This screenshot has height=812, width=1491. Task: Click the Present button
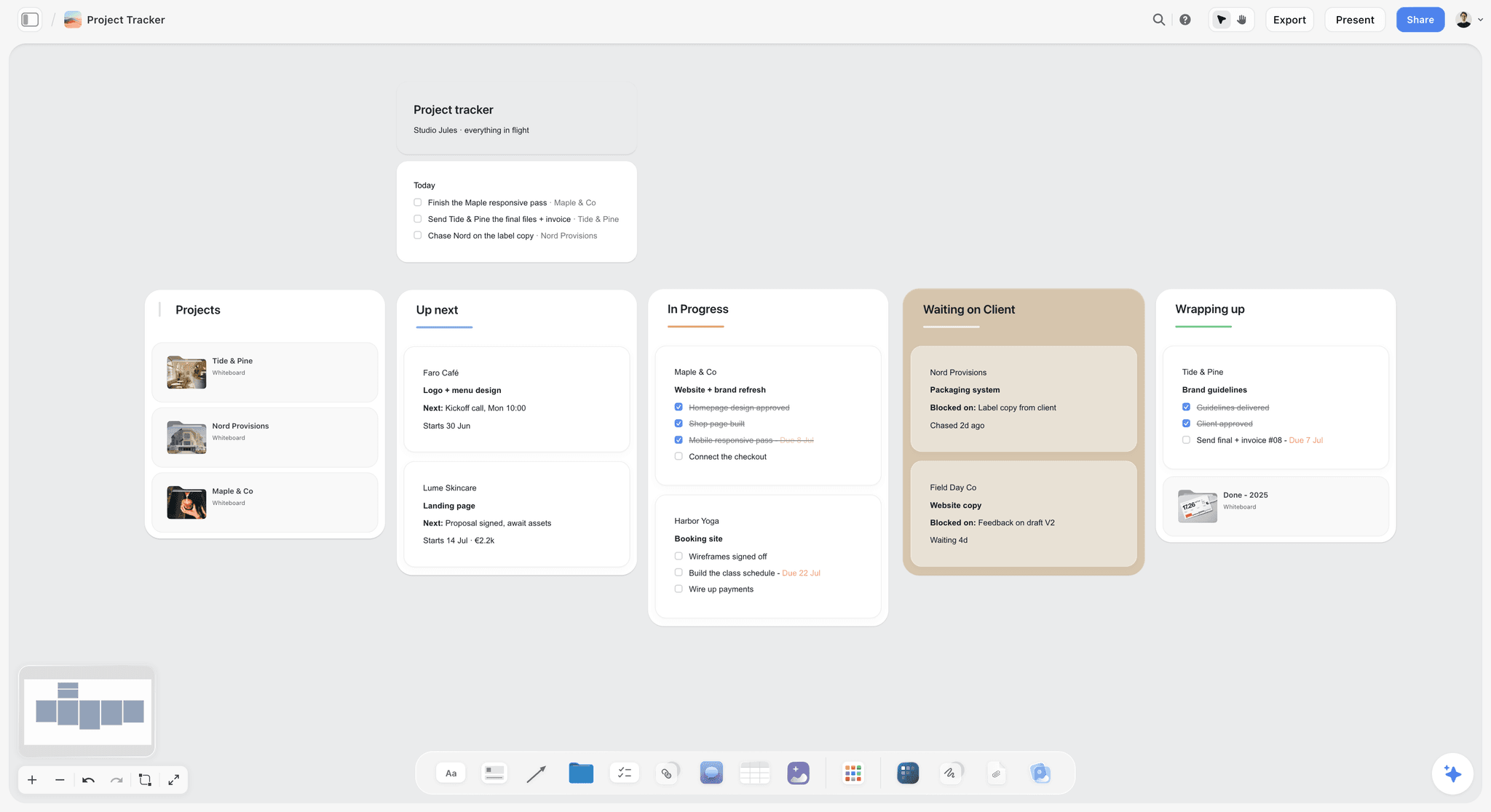pyautogui.click(x=1355, y=20)
